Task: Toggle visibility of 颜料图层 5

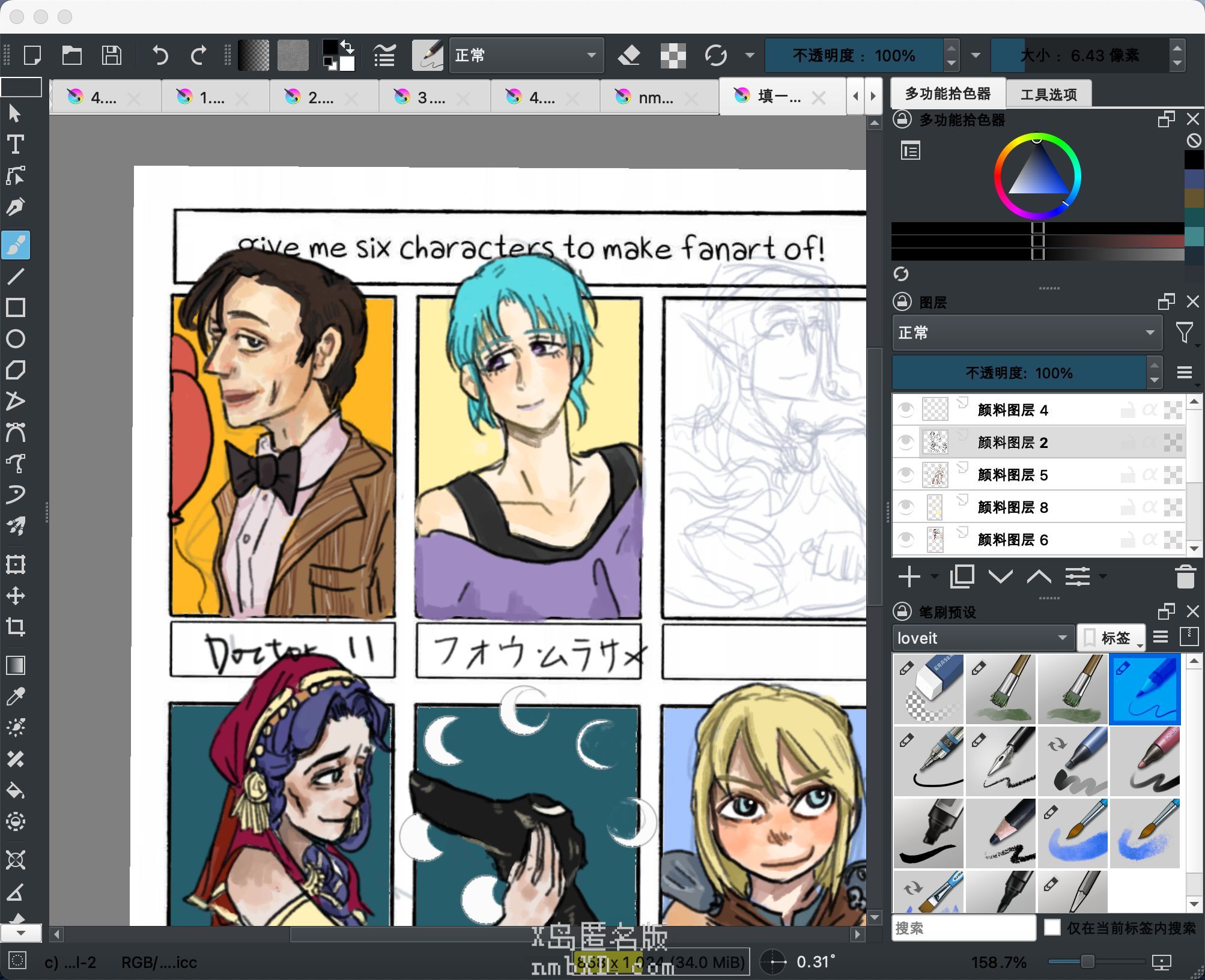Action: [x=906, y=475]
